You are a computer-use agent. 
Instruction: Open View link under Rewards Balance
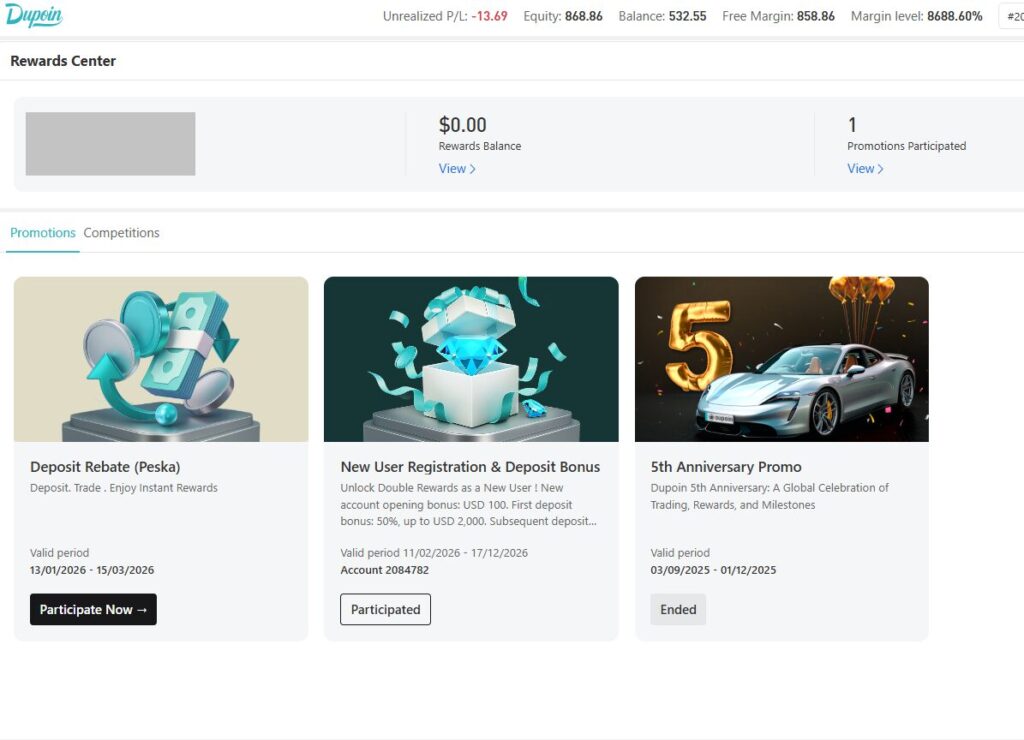(457, 169)
